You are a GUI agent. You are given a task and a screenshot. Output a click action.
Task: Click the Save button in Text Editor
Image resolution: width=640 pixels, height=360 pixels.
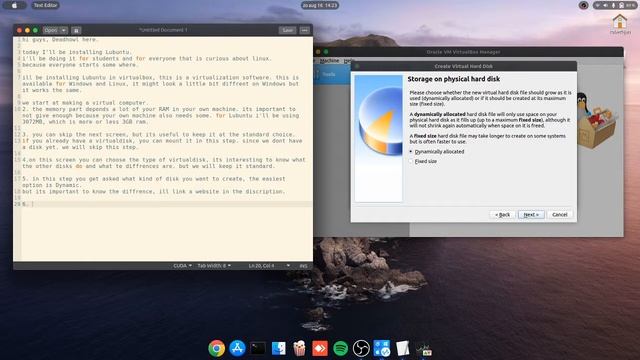coord(288,30)
